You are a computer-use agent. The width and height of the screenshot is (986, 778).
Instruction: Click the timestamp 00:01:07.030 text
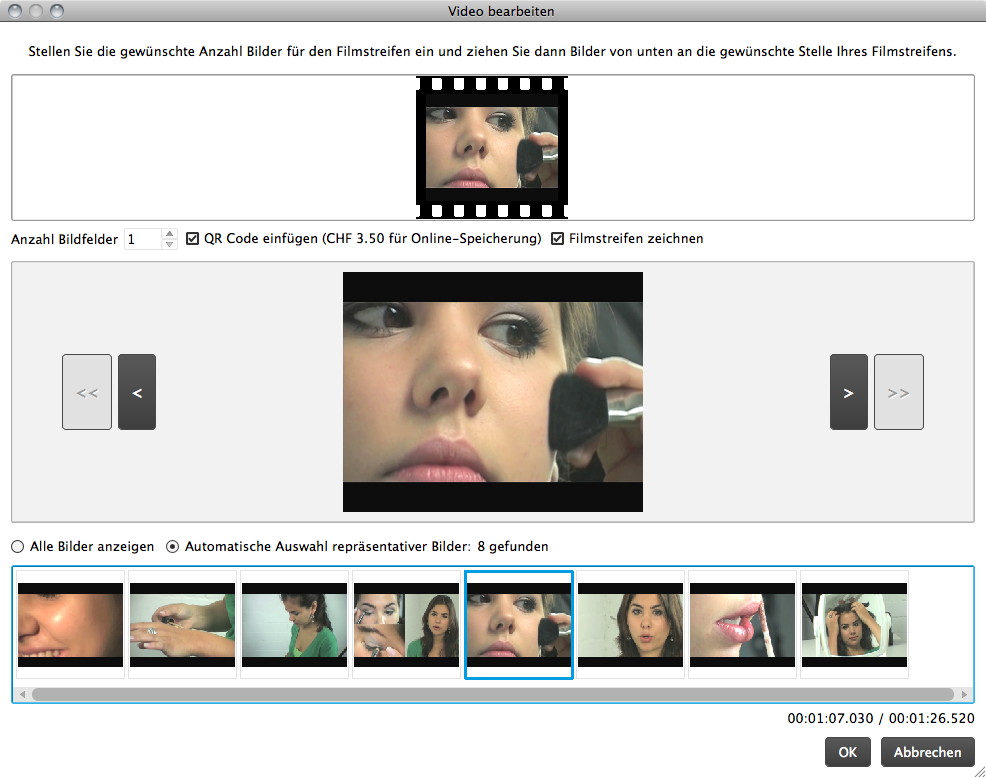[830, 718]
